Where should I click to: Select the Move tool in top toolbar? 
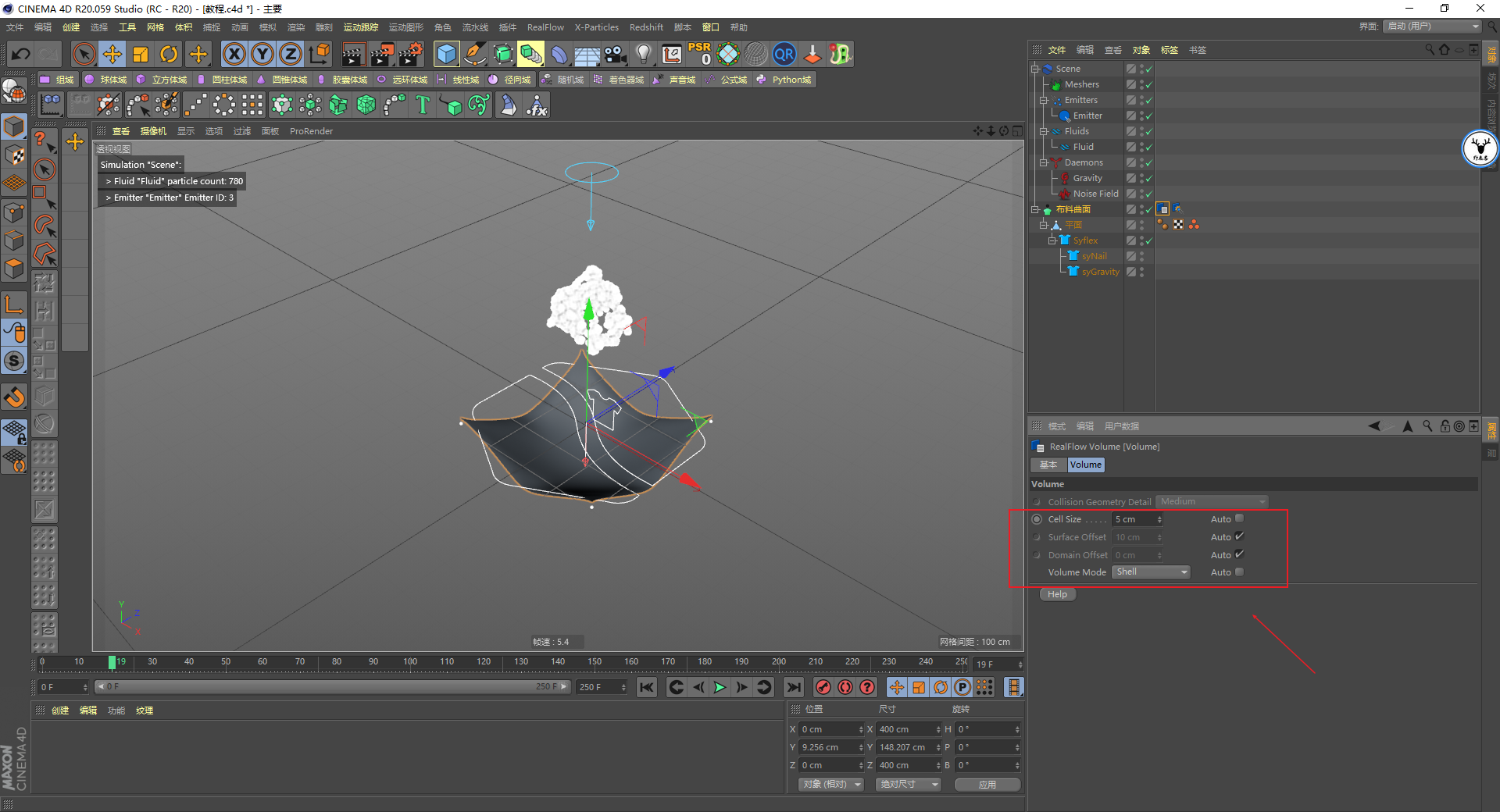[112, 55]
